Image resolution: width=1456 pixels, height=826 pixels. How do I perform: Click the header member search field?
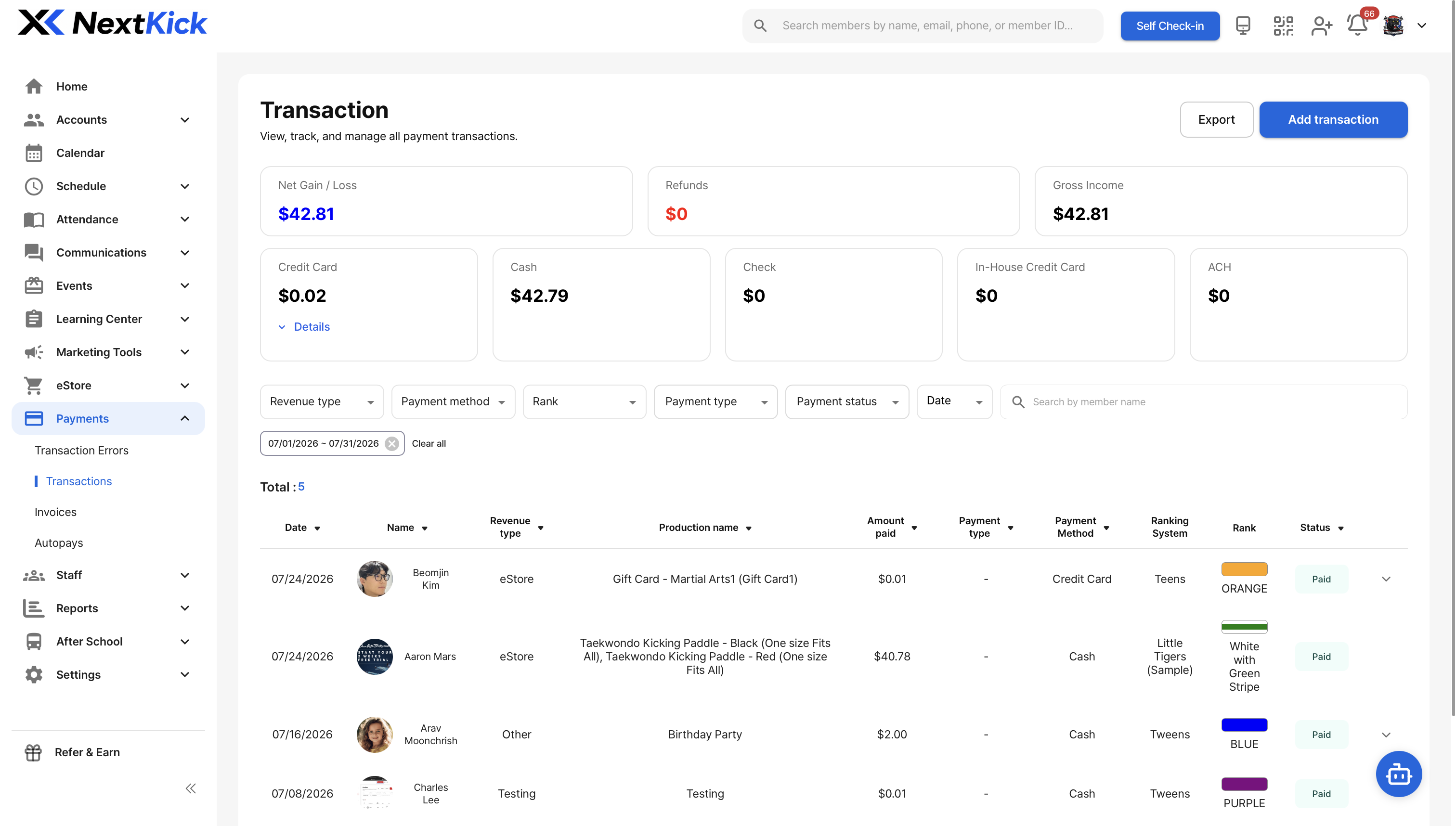[x=923, y=26]
